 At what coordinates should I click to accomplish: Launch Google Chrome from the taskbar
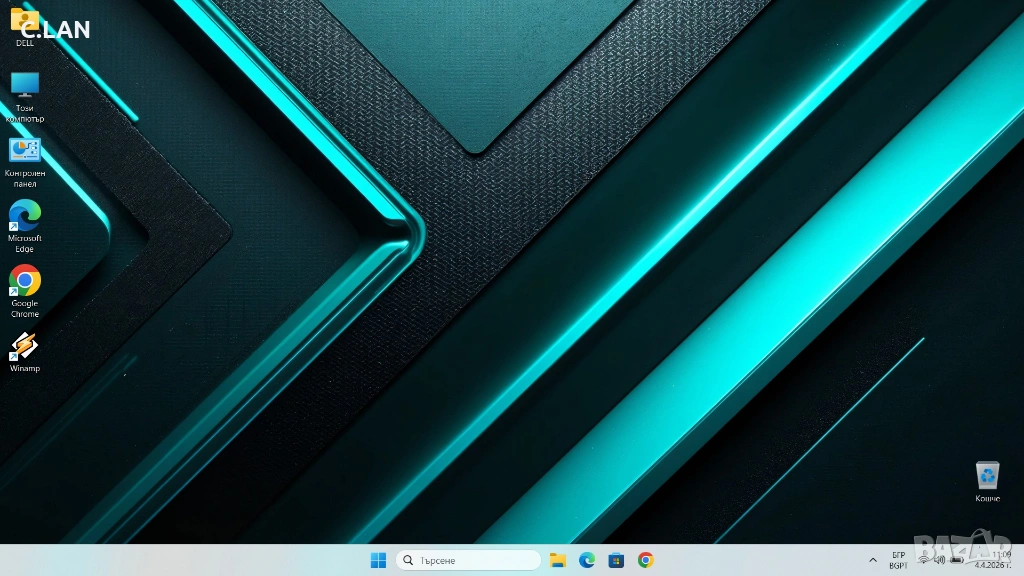646,560
